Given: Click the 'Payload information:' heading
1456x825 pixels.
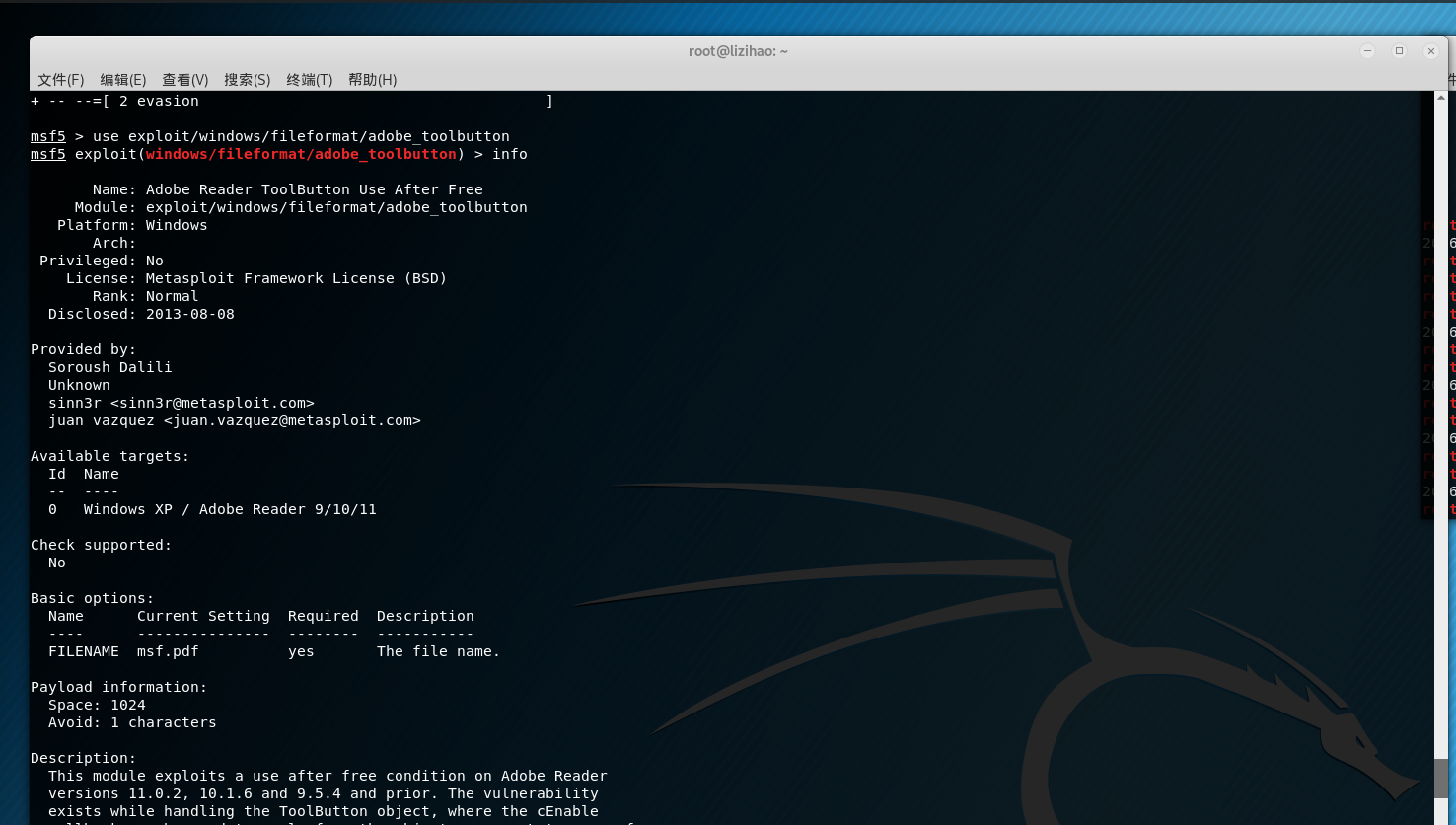Looking at the screenshot, I should coord(118,687).
